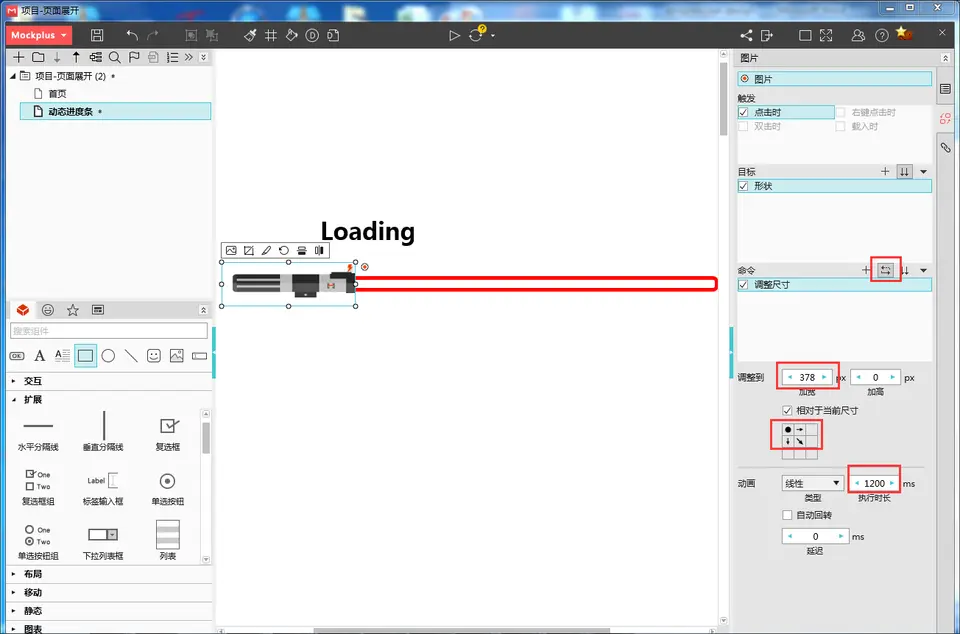The width and height of the screenshot is (960, 634).
Task: Open the numbered list icon in project panel
Action: (x=172, y=57)
